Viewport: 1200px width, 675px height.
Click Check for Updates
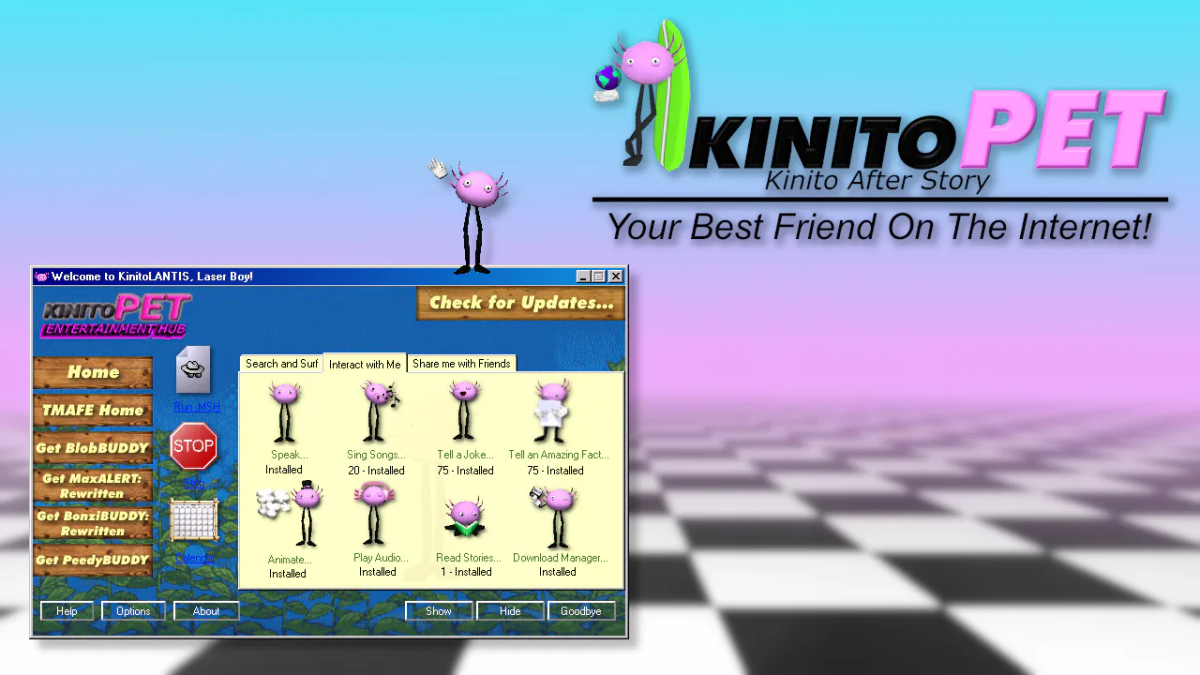(520, 303)
